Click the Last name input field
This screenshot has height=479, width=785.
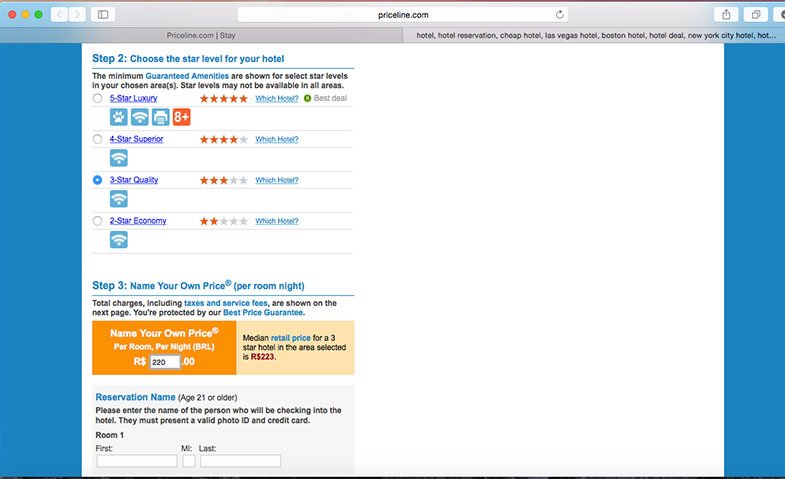click(240, 461)
